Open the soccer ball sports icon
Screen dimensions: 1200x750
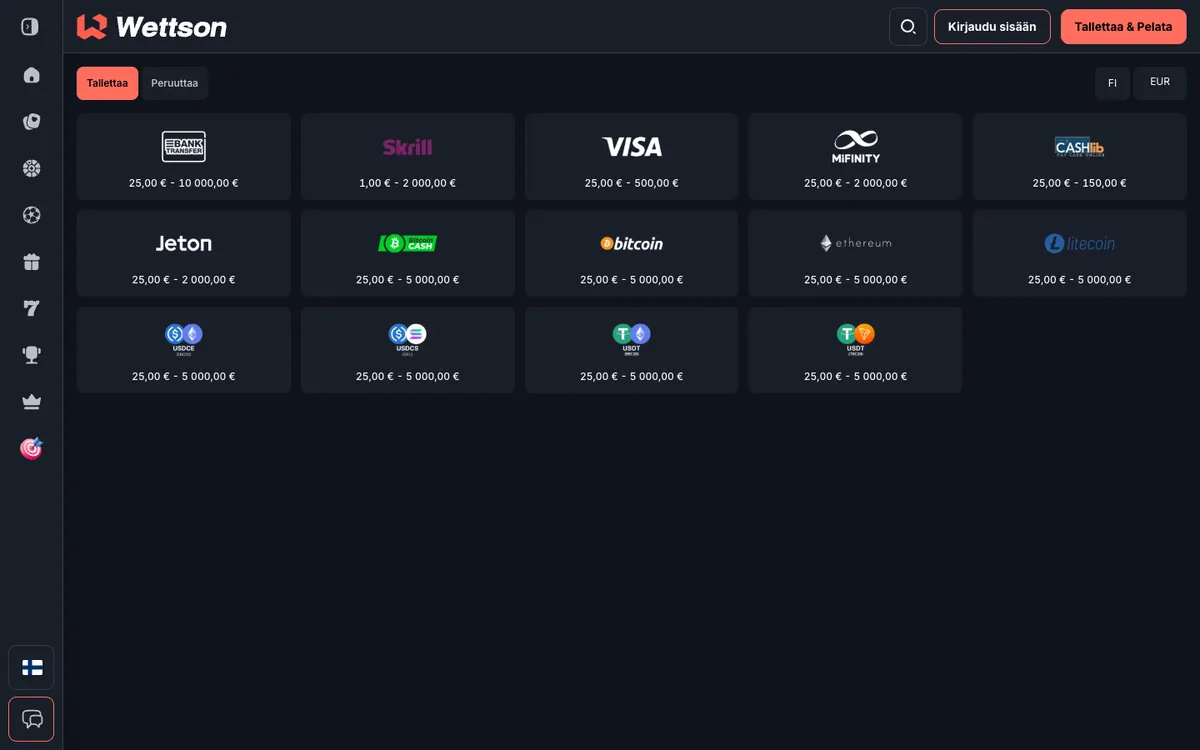coord(31,215)
